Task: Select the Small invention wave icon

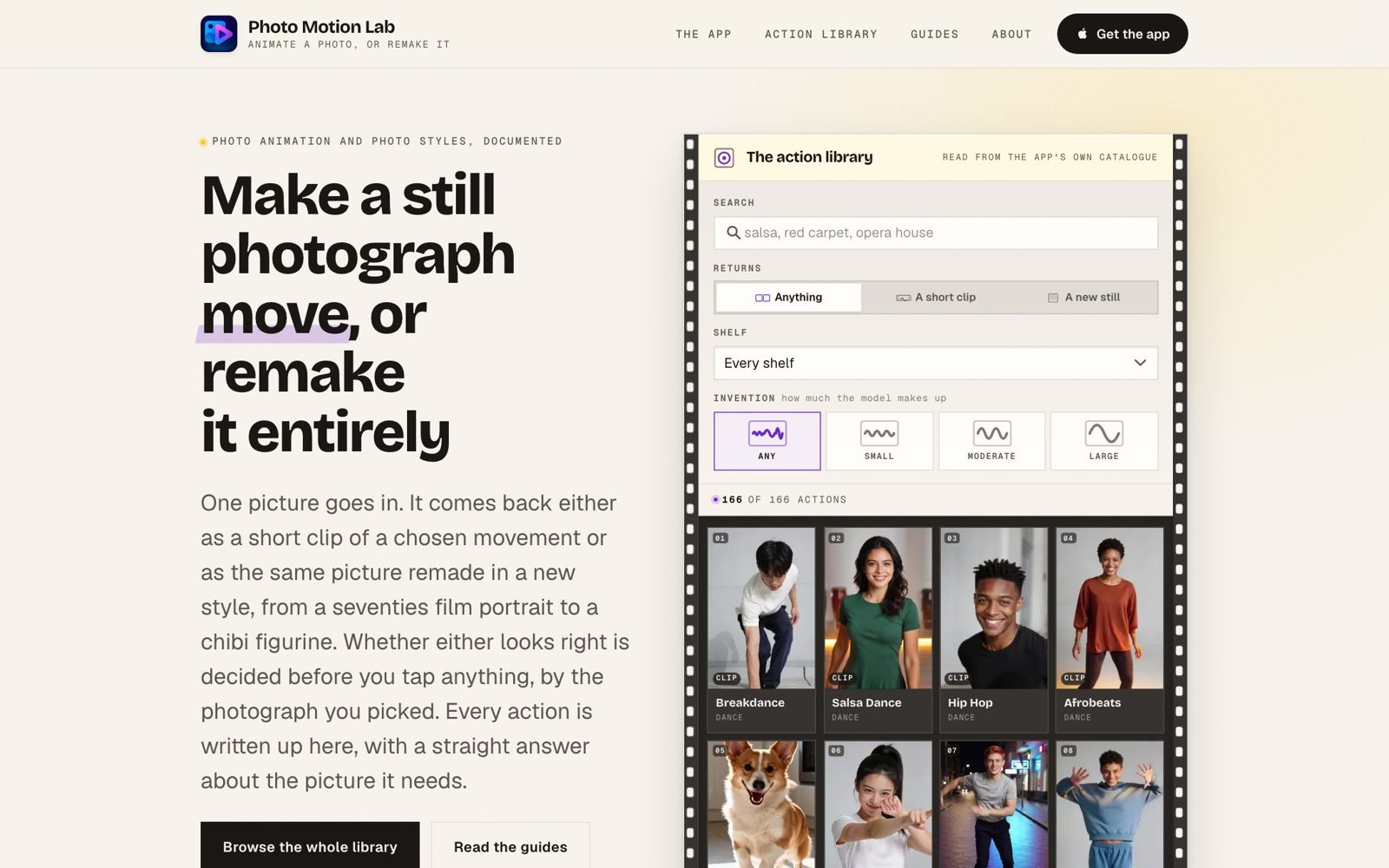Action: pos(879,433)
